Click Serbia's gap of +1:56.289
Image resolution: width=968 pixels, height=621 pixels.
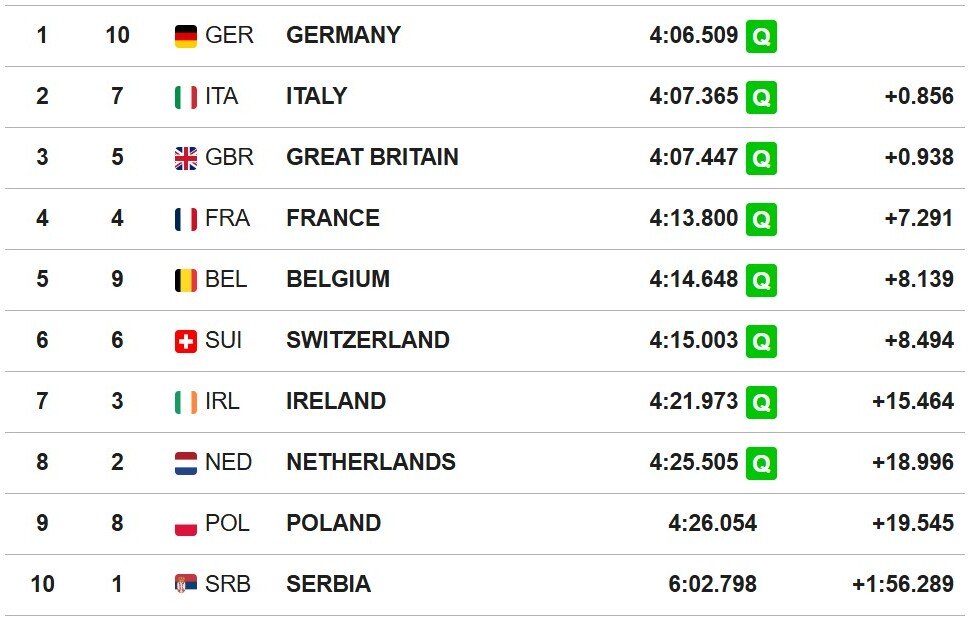point(902,584)
